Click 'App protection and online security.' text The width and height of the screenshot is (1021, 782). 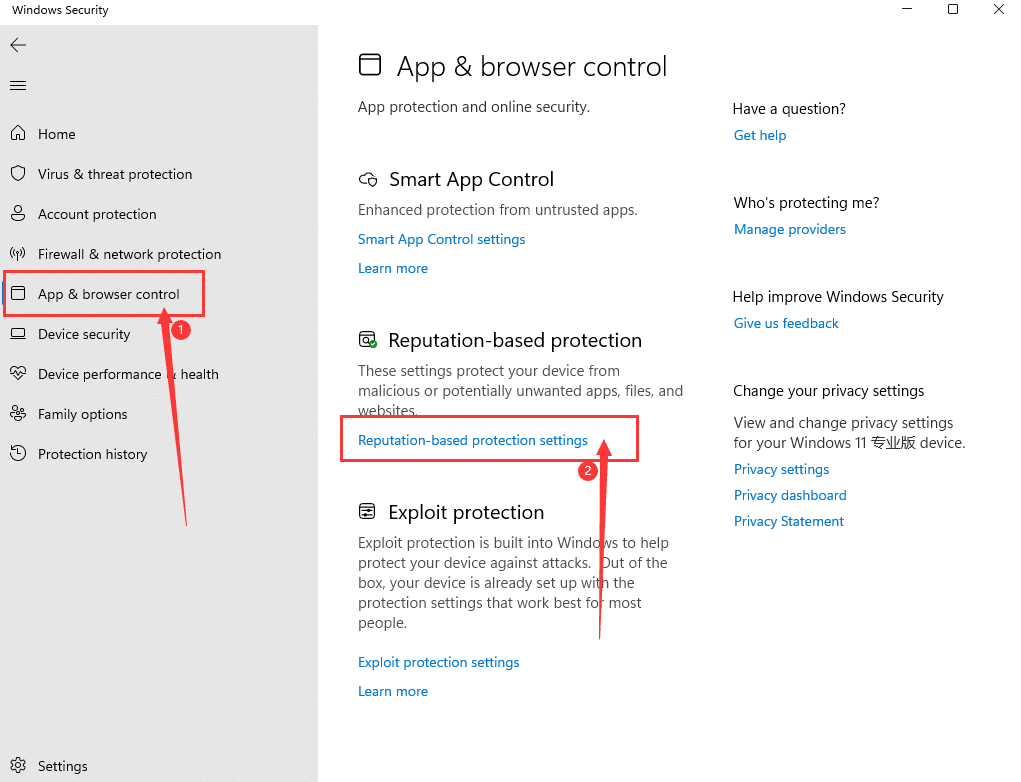(474, 107)
